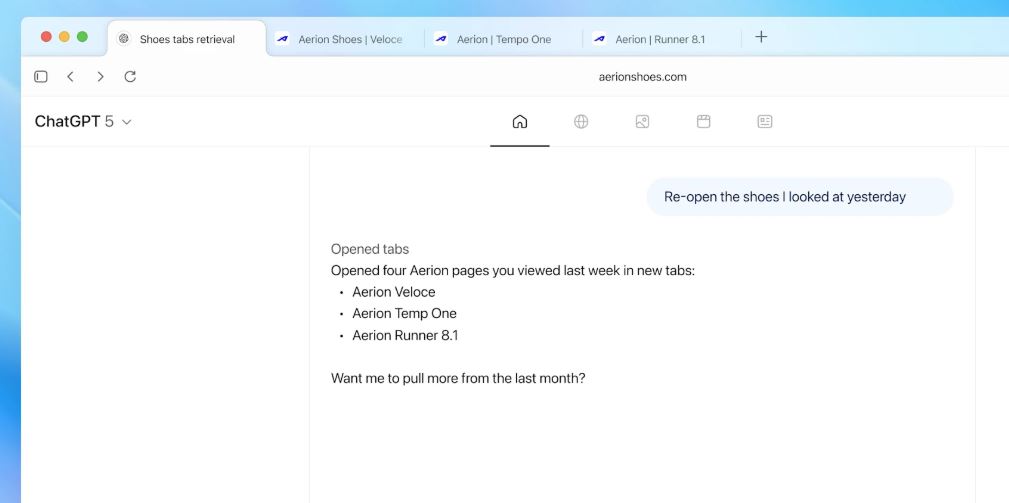Open a new browser tab
The height and width of the screenshot is (503, 1009).
coord(761,37)
